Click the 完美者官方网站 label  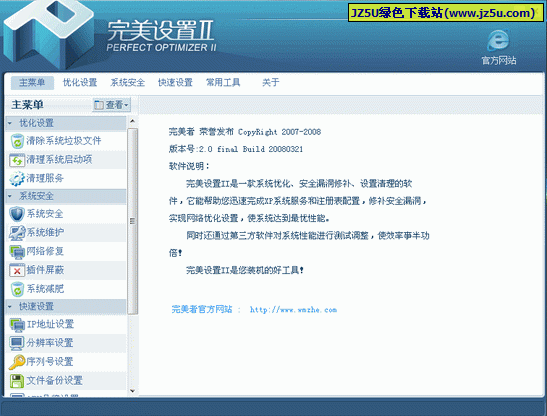coord(202,309)
